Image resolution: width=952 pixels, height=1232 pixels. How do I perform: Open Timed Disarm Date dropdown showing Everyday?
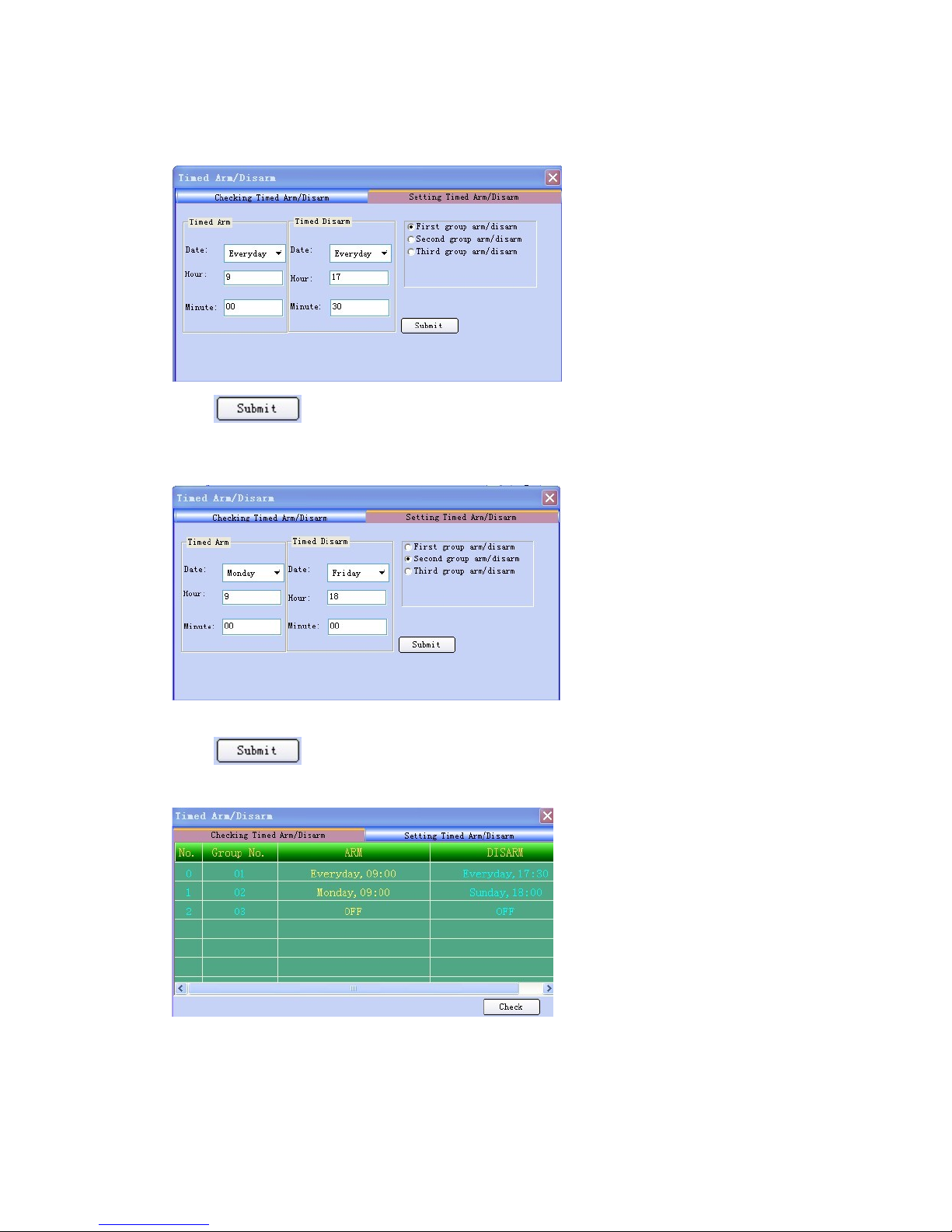(360, 253)
